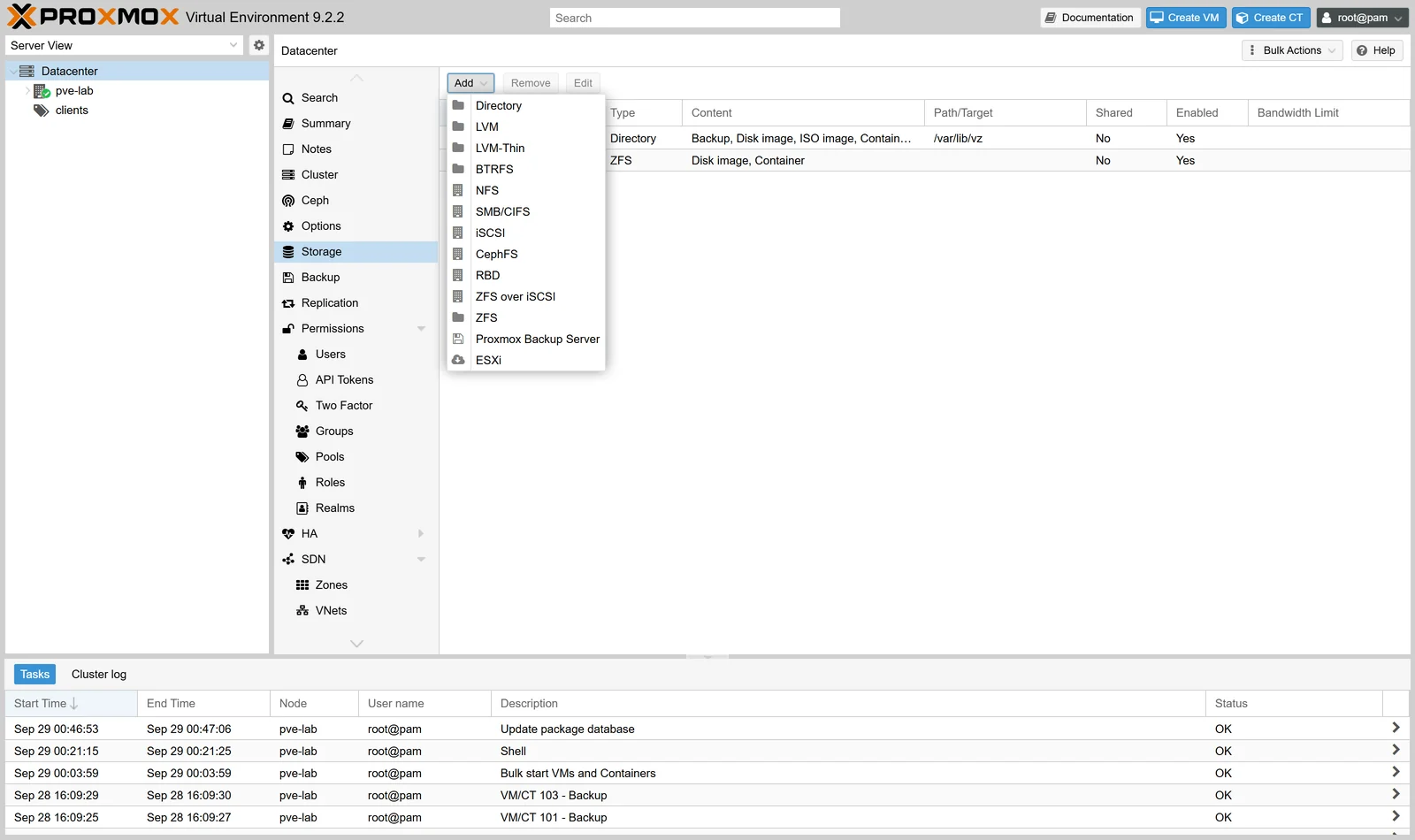The width and height of the screenshot is (1415, 840).
Task: Choose BTRFS from the Add menu
Action: [x=525, y=170]
